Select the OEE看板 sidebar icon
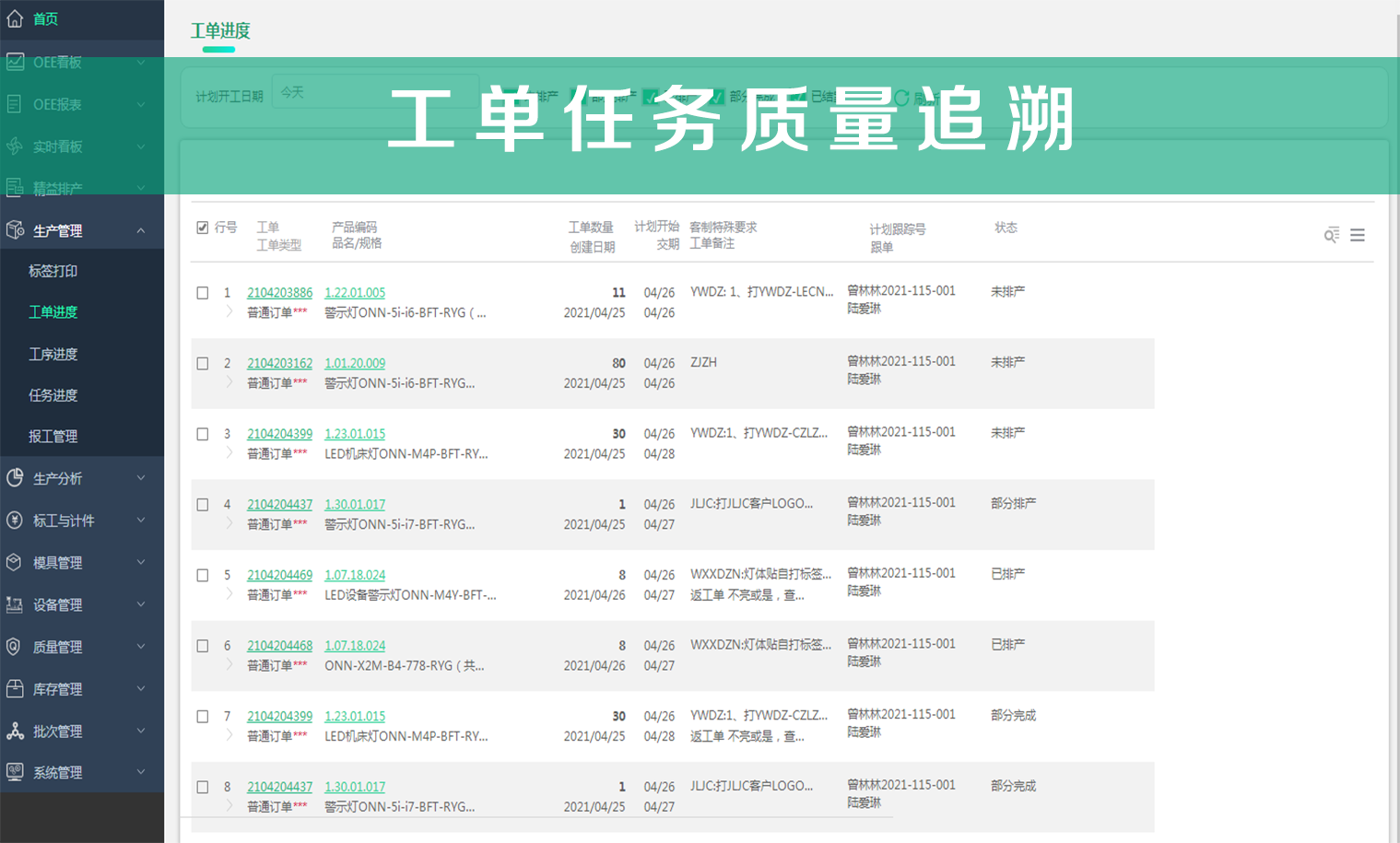This screenshot has width=1400, height=843. (14, 62)
